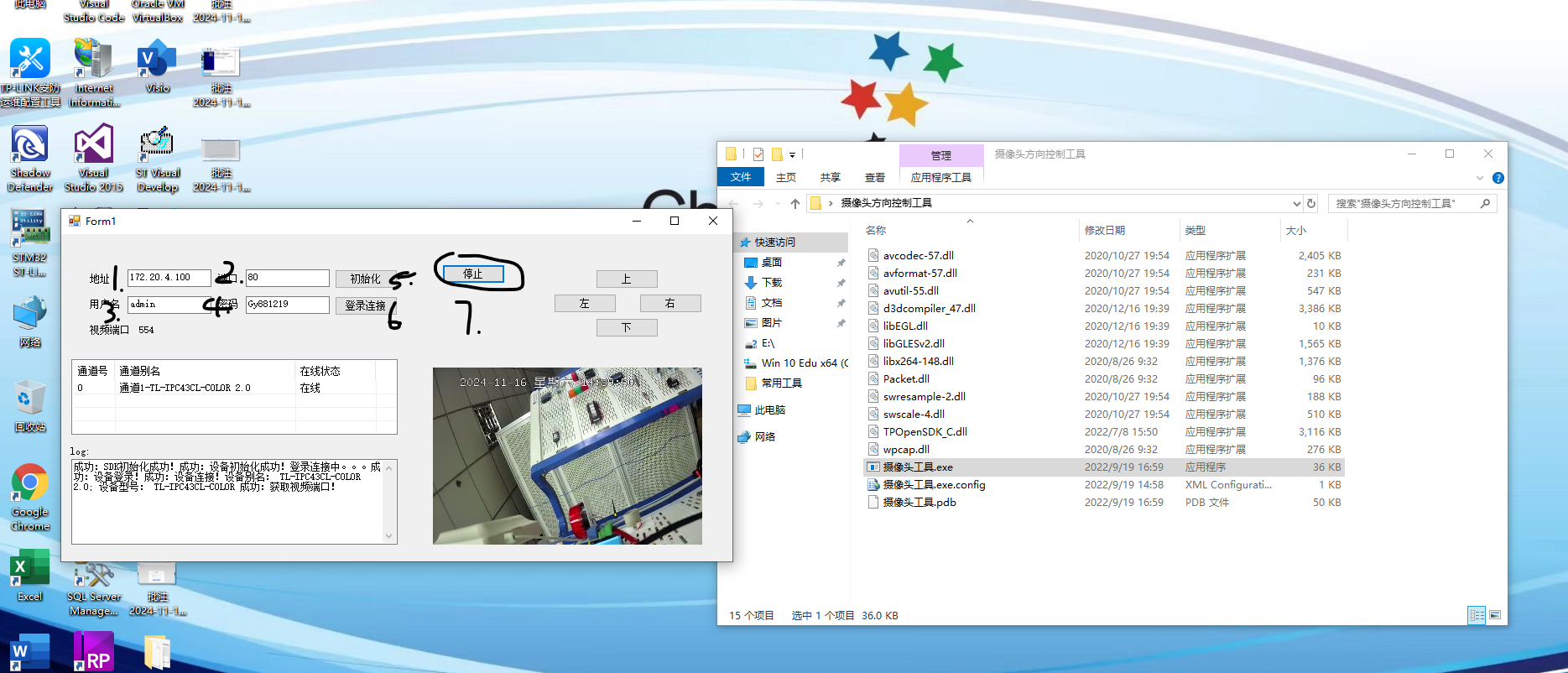Open quick access toolbar customize dropdown
Image resolution: width=1568 pixels, height=673 pixels.
click(x=792, y=154)
